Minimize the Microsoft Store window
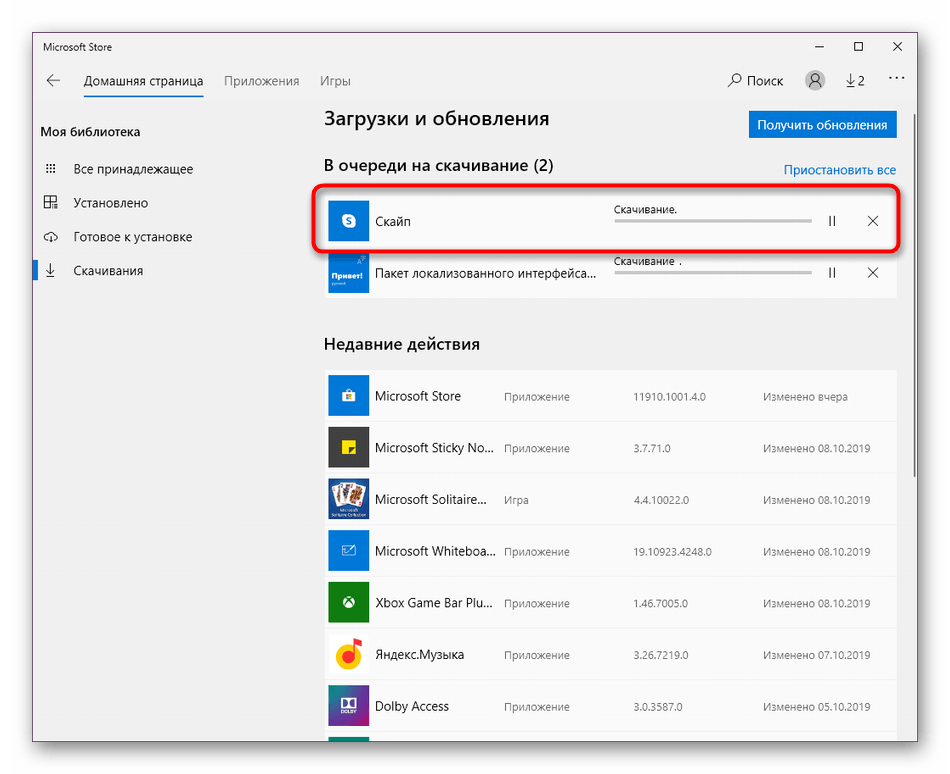The height and width of the screenshot is (774, 950). pyautogui.click(x=819, y=47)
